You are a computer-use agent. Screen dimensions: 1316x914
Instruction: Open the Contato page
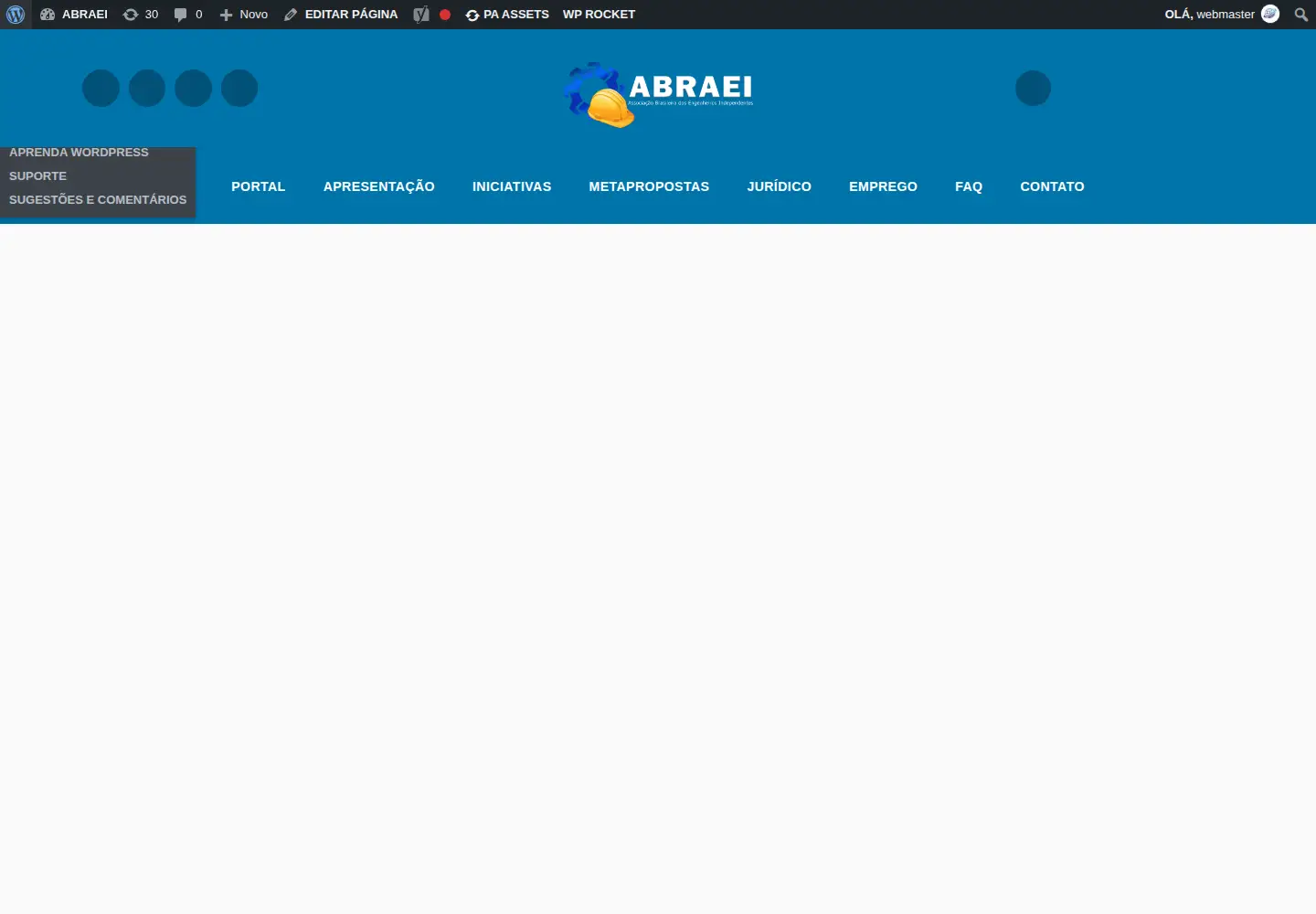(x=1053, y=186)
